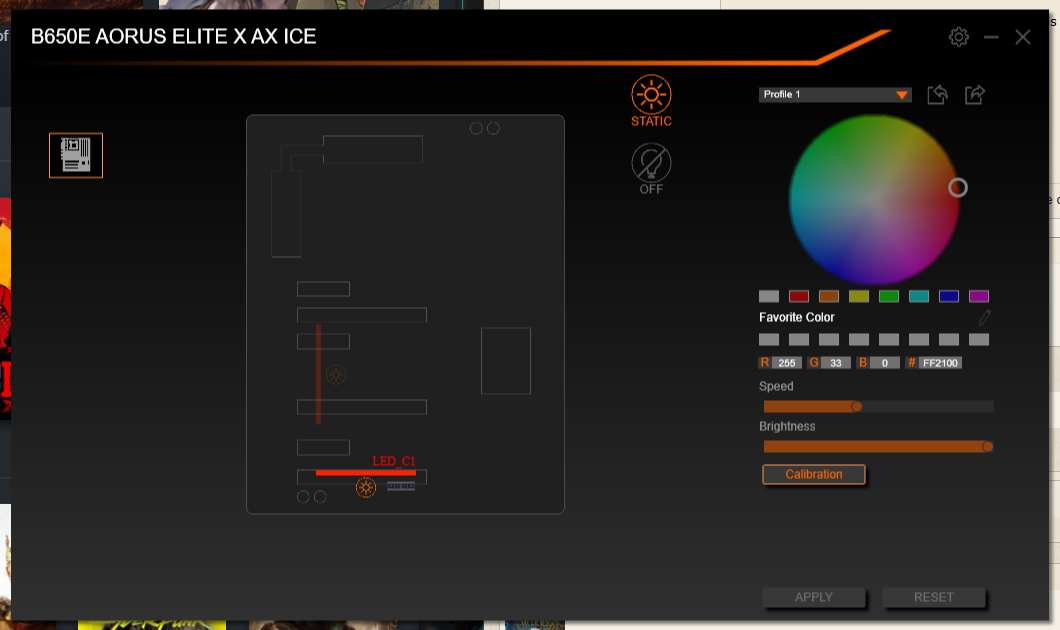Select the LED_C1 header sun icon
Viewport: 1060px width, 630px height.
click(366, 487)
